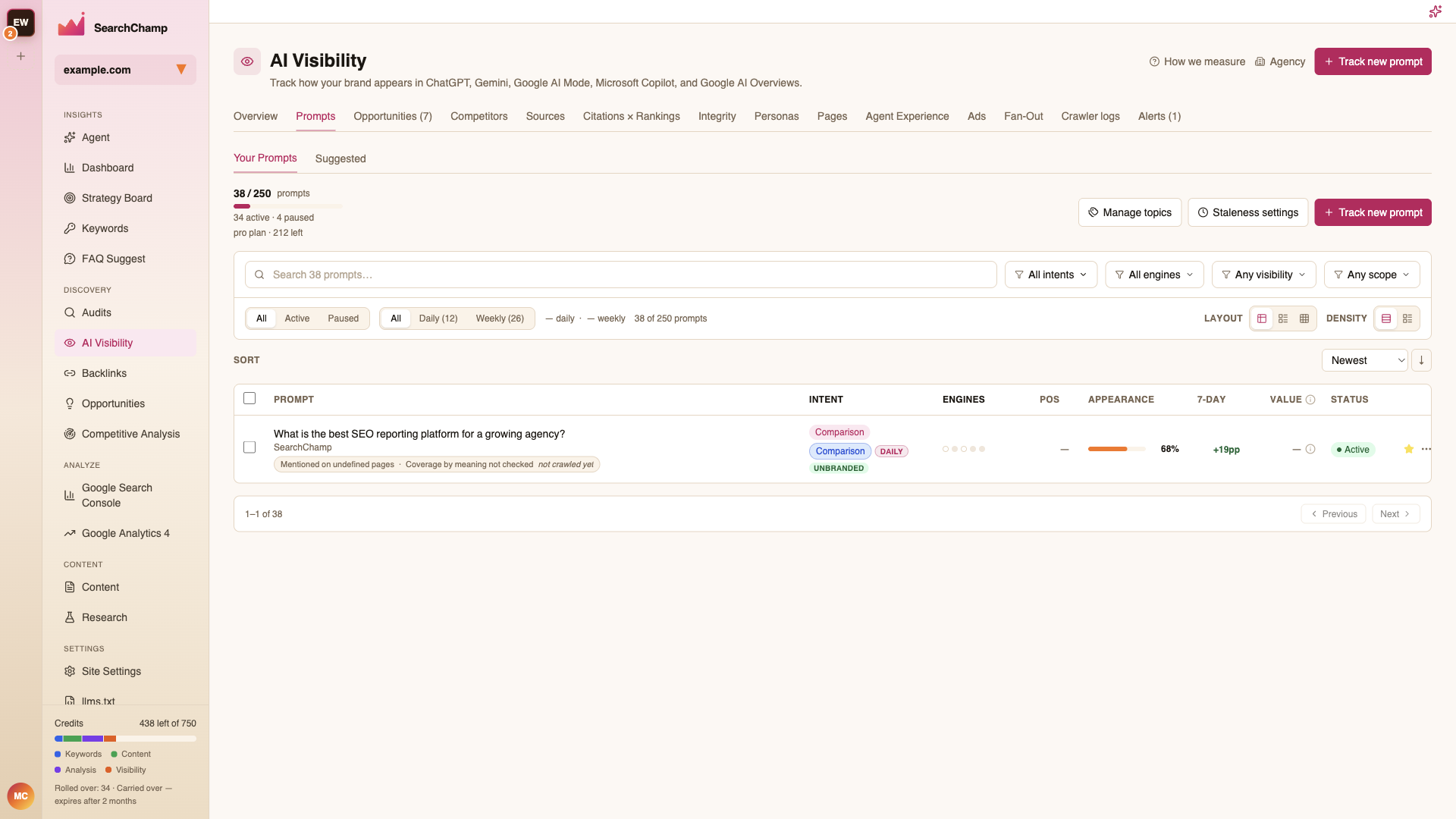Open Audits in sidebar
This screenshot has width=1456, height=819.
tap(125, 312)
